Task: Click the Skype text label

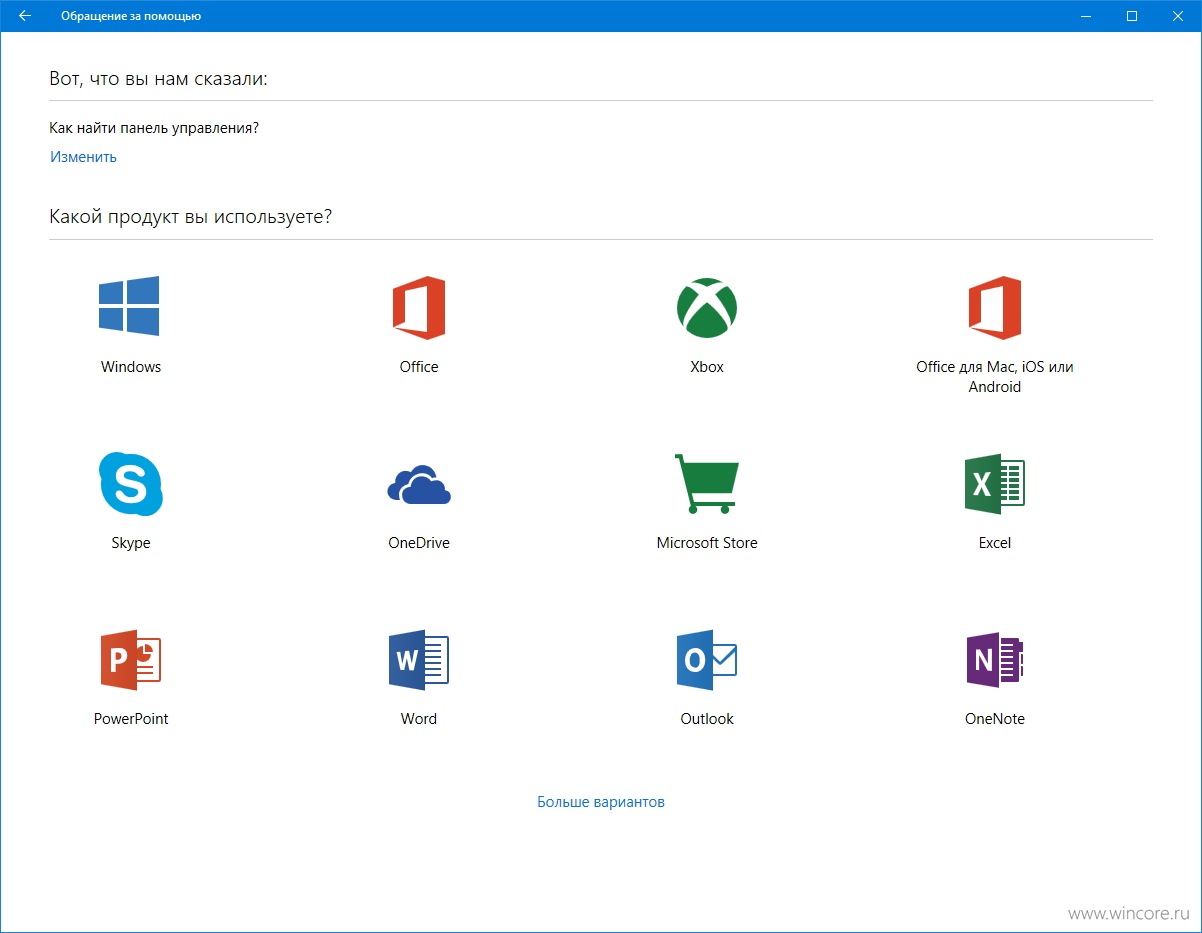Action: [131, 543]
